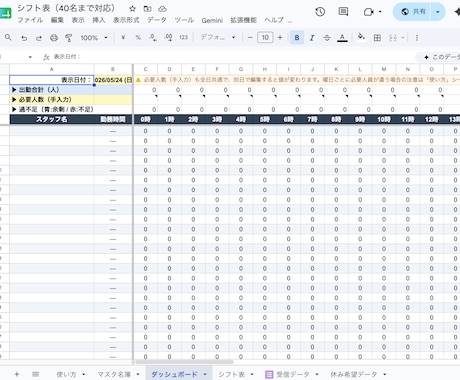Viewport: 460px width, 380px height.
Task: Open the データ menu
Action: pos(157,20)
